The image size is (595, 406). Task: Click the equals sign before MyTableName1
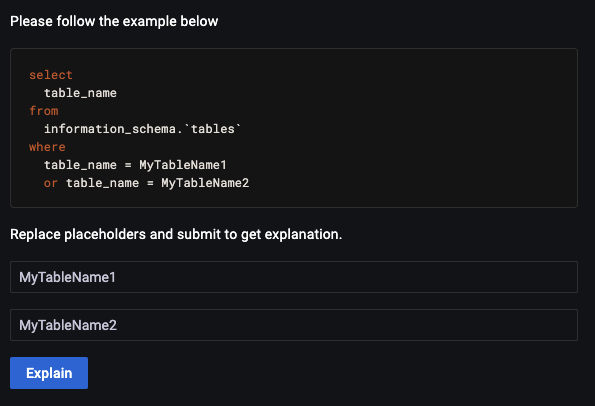tap(128, 165)
